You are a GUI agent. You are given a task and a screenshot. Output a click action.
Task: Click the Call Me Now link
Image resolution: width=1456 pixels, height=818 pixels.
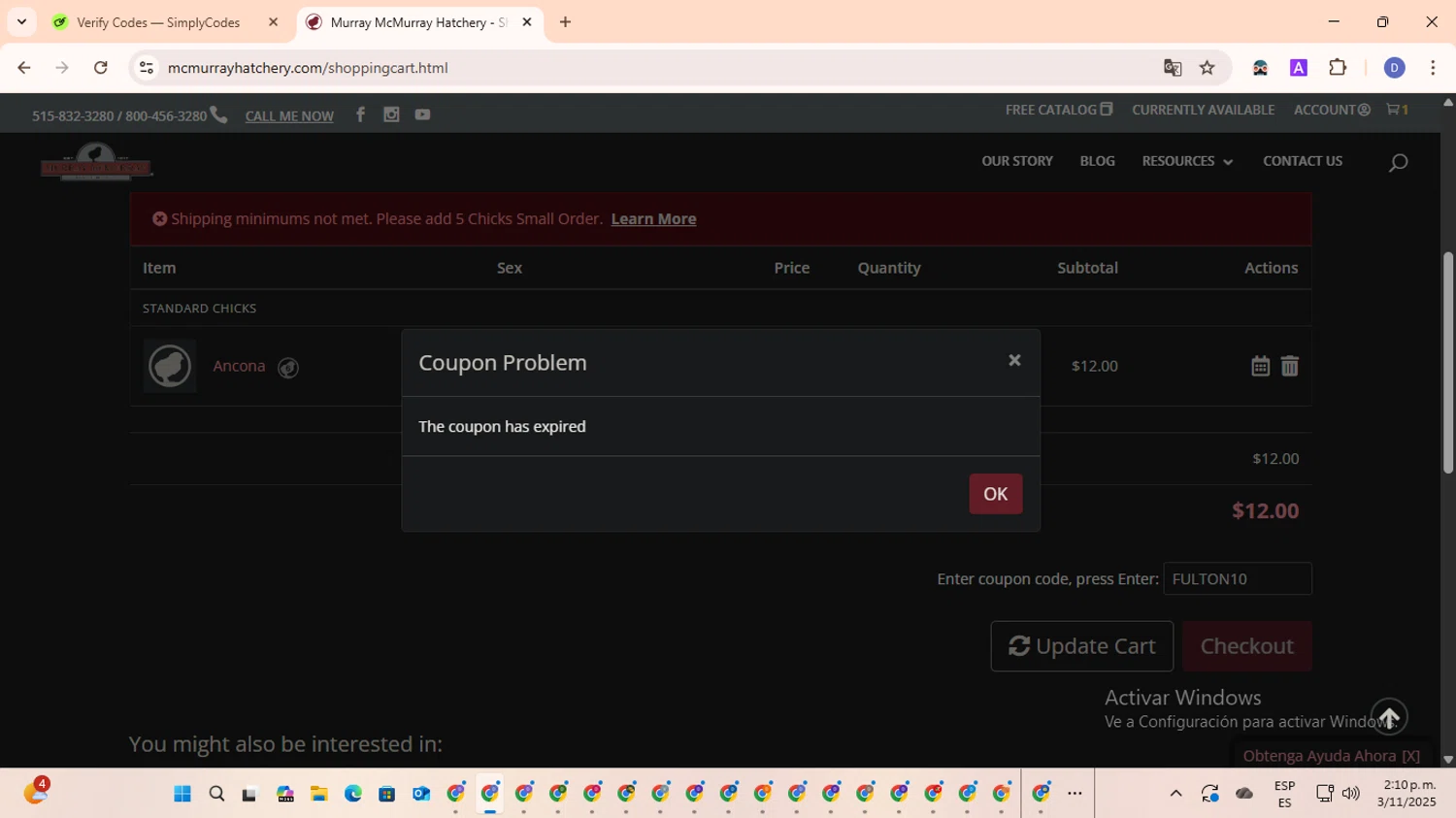pos(289,116)
